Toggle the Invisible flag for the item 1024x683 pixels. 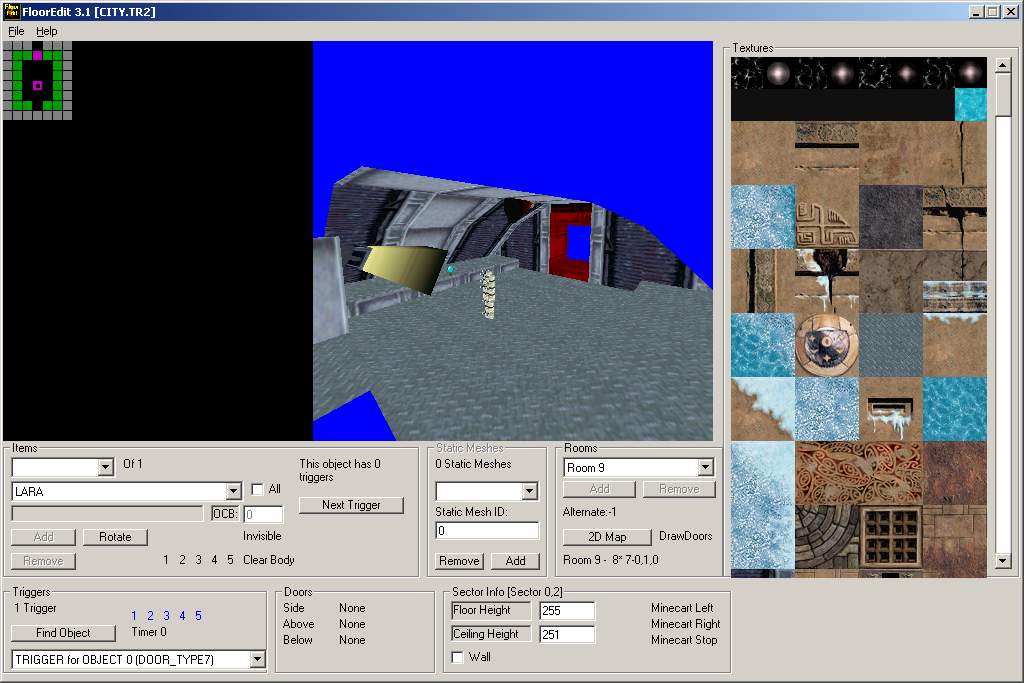tap(262, 536)
